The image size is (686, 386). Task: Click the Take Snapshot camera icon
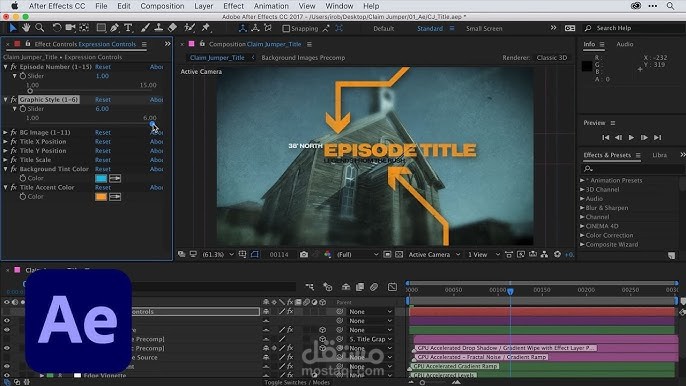pyautogui.click(x=304, y=254)
